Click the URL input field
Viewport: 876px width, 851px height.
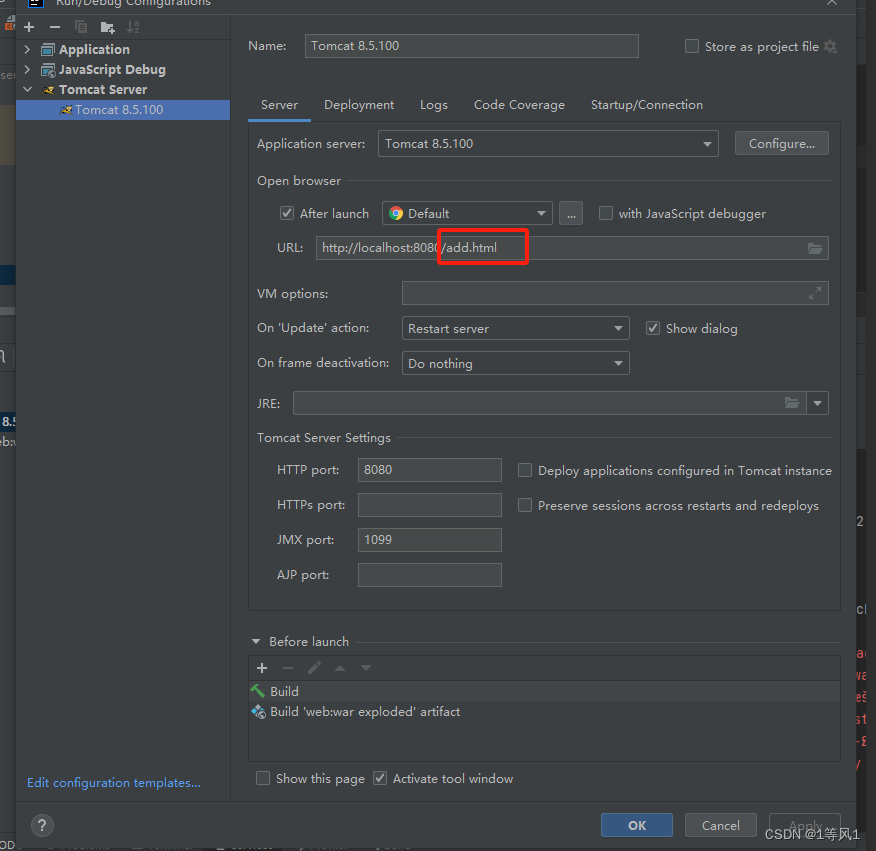click(x=572, y=248)
